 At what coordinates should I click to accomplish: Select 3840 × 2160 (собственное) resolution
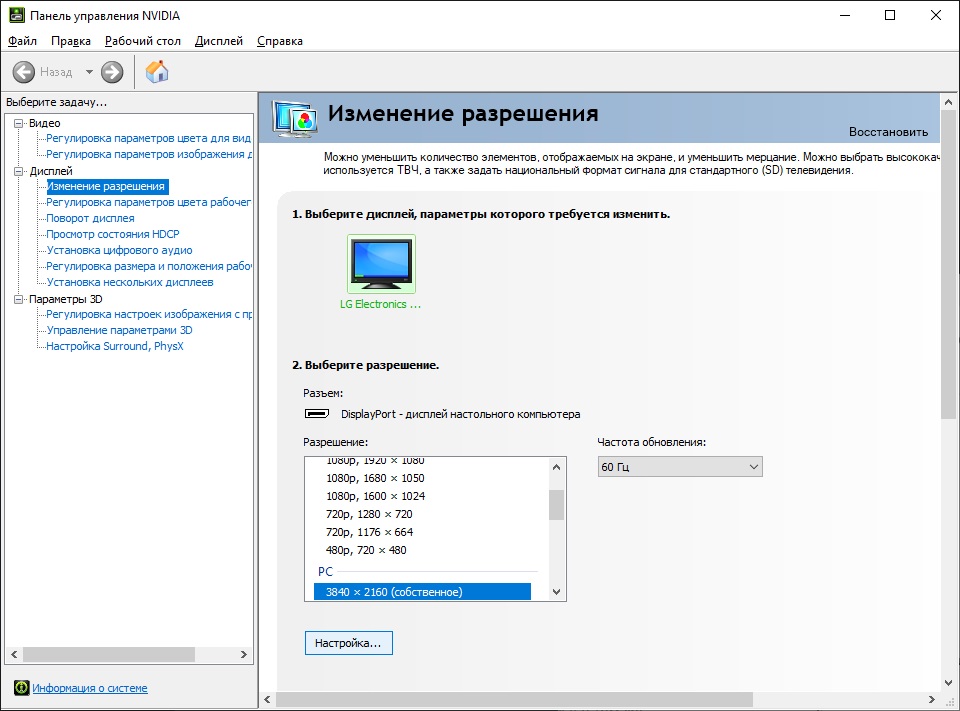tap(422, 592)
